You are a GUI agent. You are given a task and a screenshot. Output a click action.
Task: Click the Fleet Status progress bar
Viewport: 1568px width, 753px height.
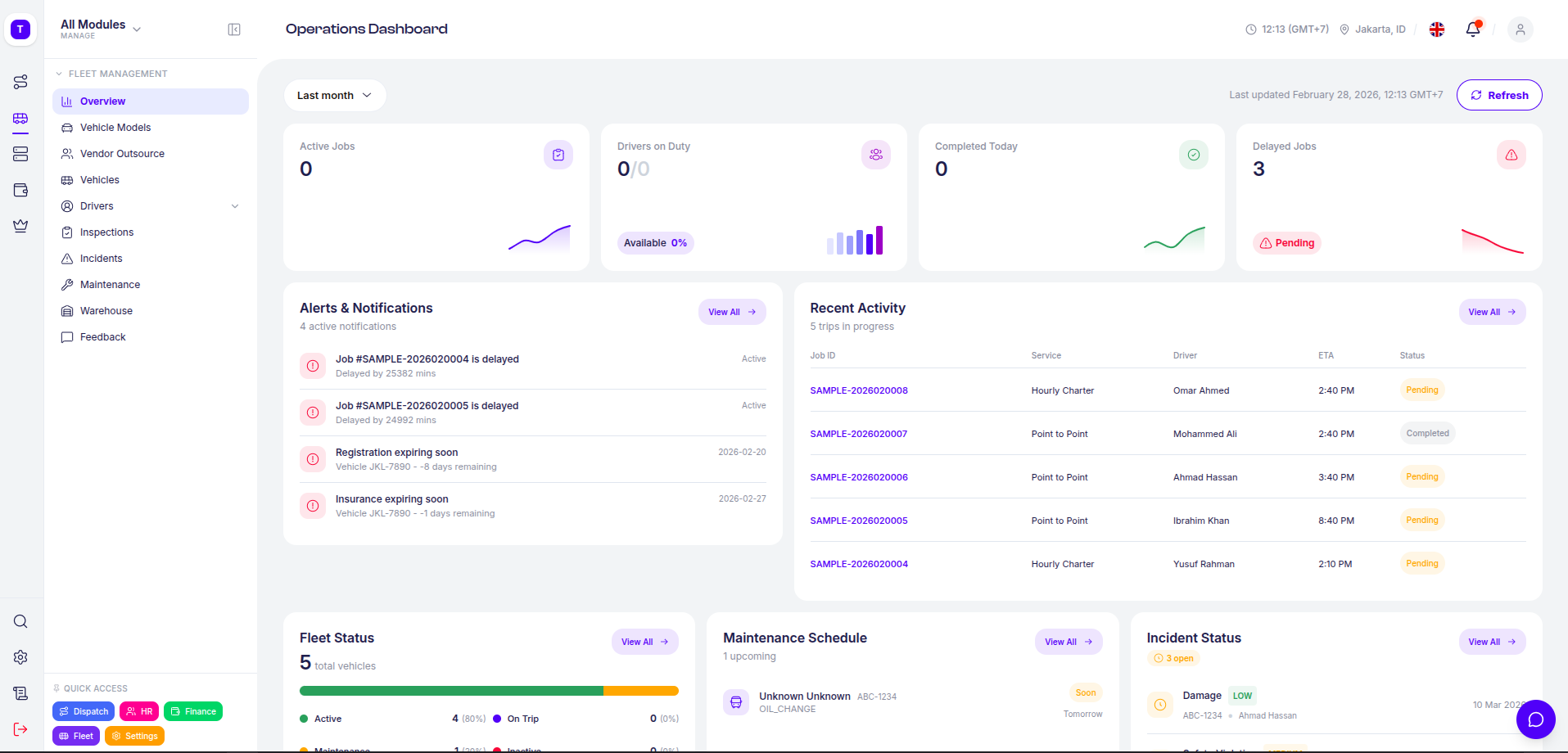[489, 691]
